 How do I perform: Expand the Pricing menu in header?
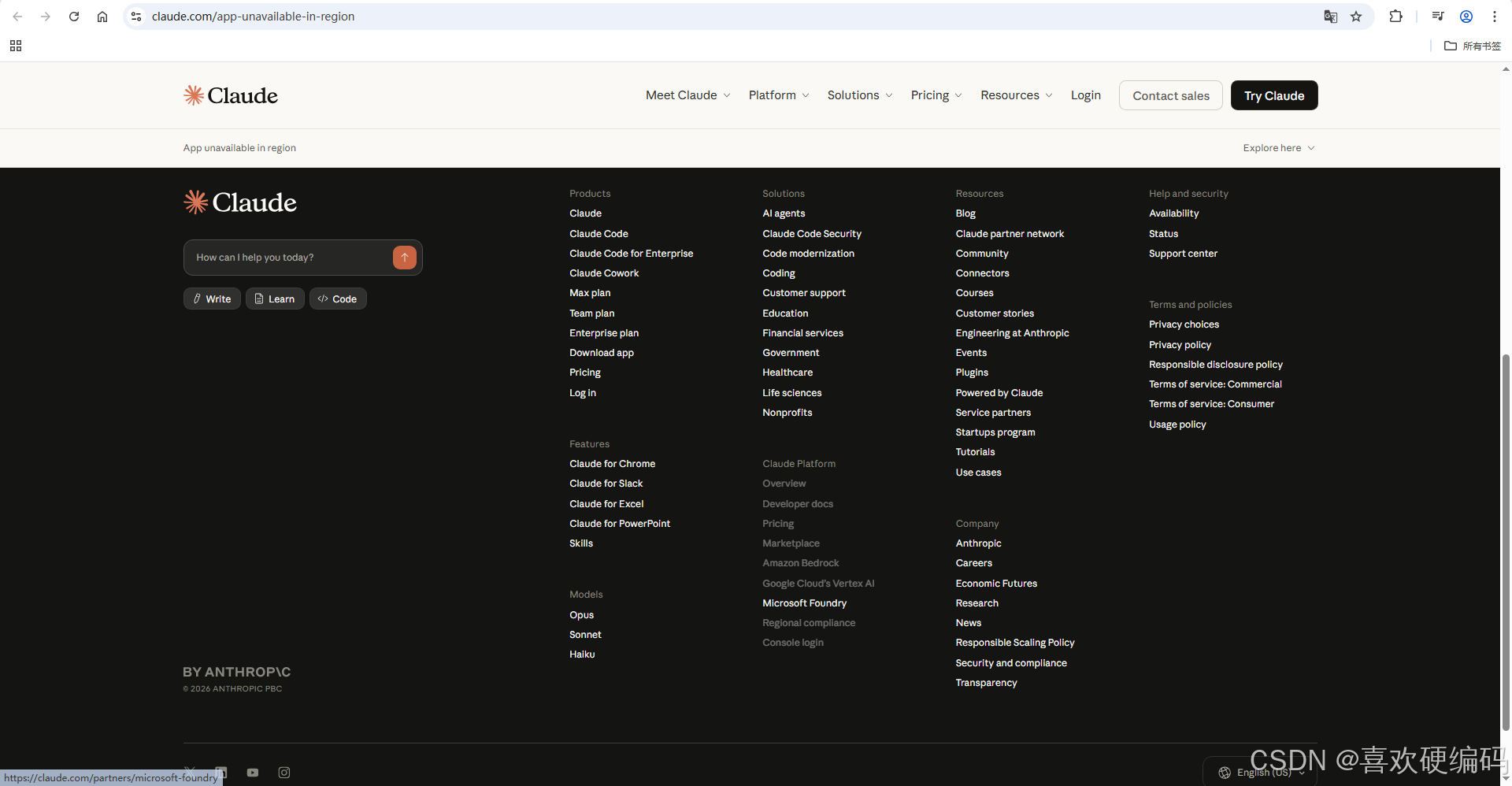[936, 95]
